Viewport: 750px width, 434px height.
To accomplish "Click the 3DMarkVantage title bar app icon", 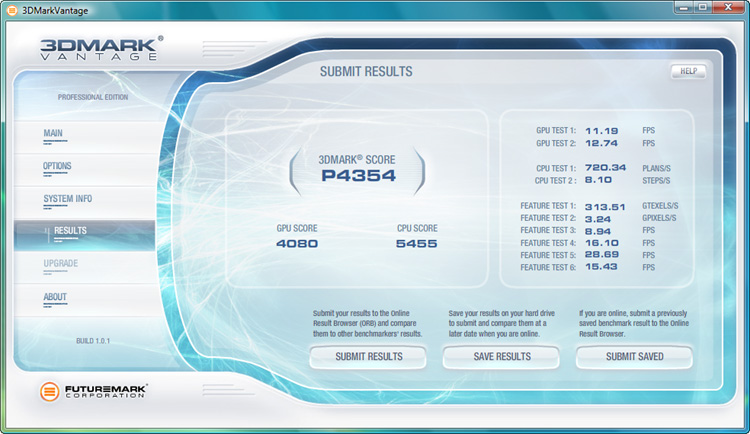I will pos(12,10).
